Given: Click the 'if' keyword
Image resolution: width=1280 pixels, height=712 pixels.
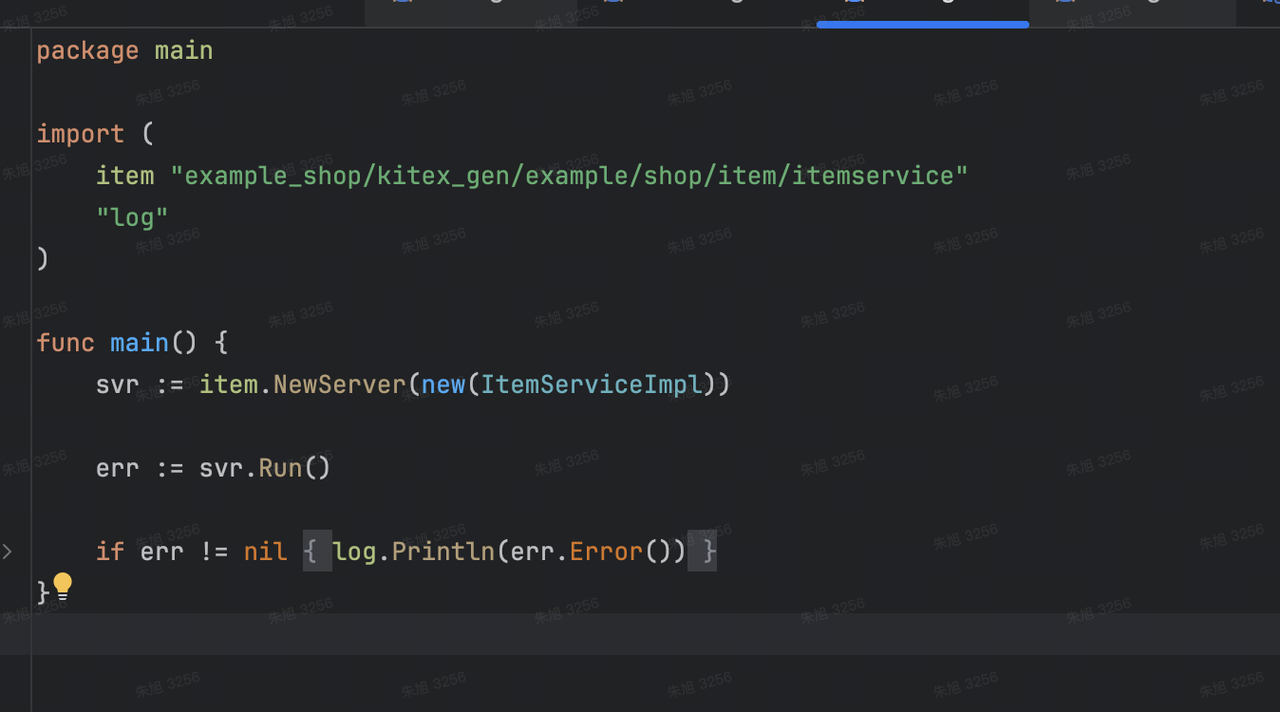Looking at the screenshot, I should [110, 551].
